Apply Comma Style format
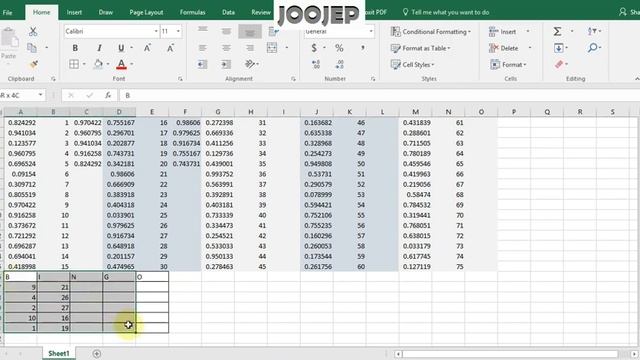The height and width of the screenshot is (360, 640). coord(362,48)
